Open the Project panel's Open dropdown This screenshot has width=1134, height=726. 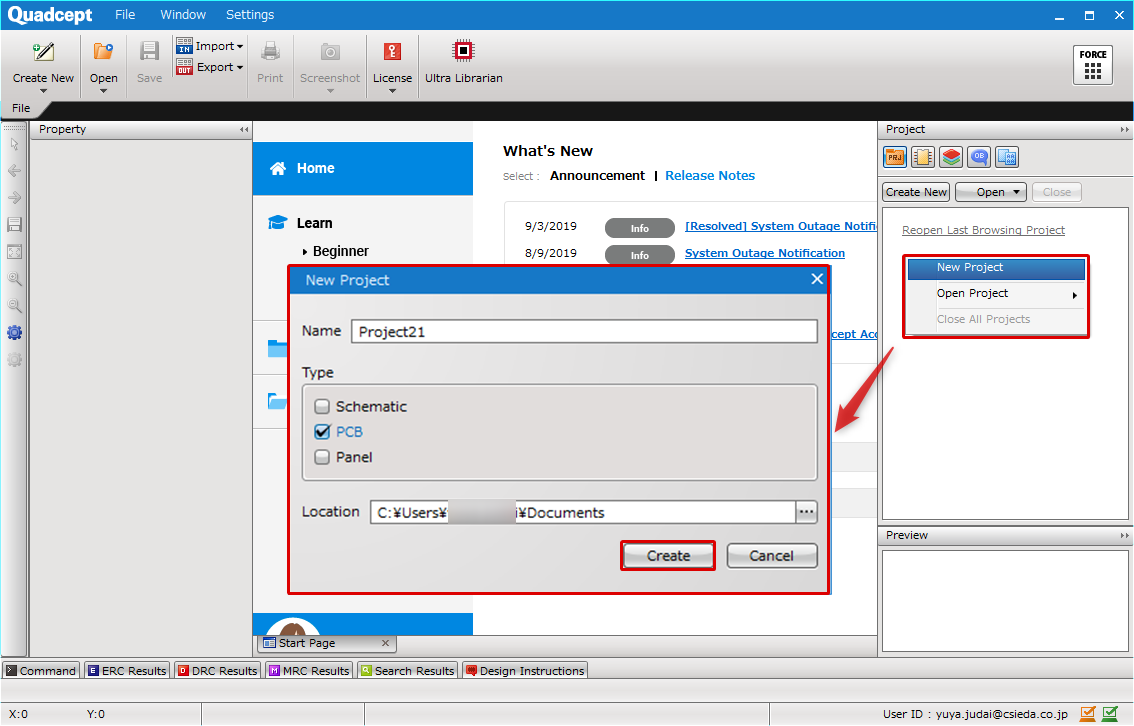[x=991, y=192]
